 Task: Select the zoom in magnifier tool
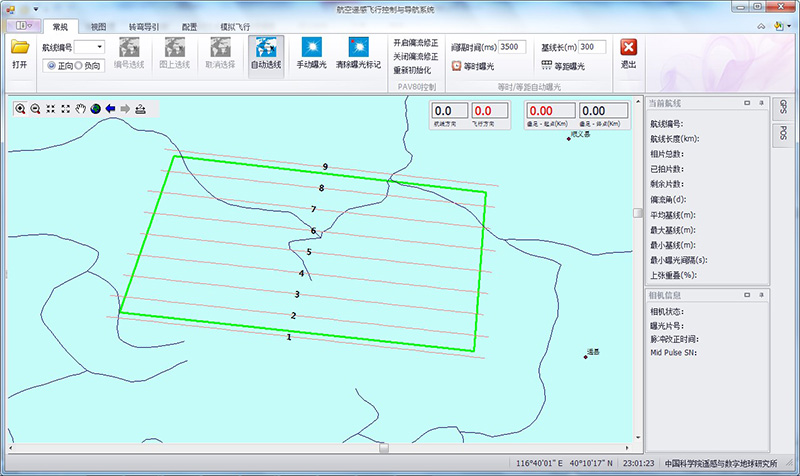pos(20,108)
